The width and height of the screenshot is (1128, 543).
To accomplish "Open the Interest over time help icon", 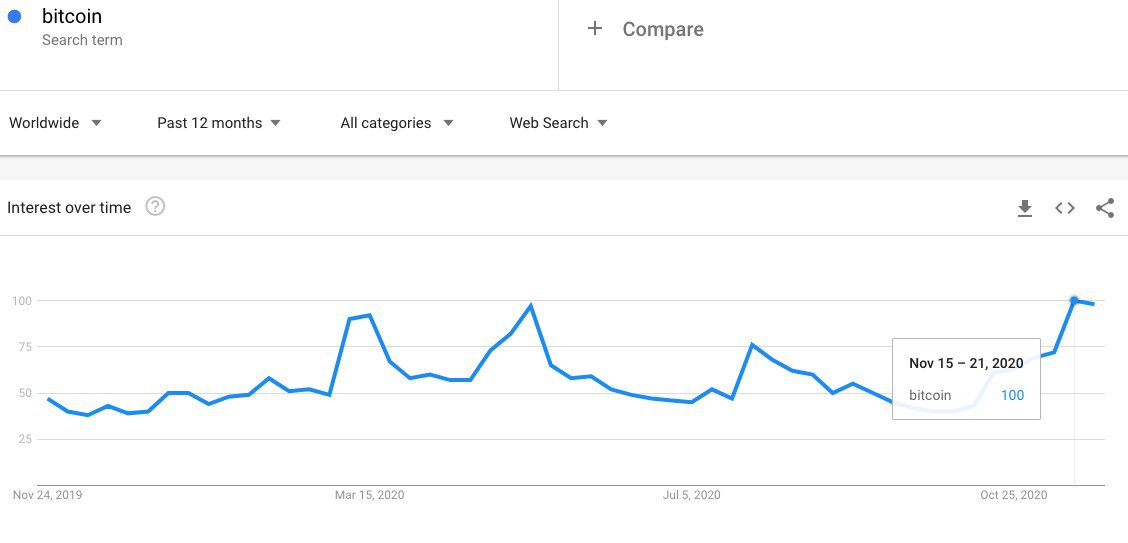I will [155, 207].
